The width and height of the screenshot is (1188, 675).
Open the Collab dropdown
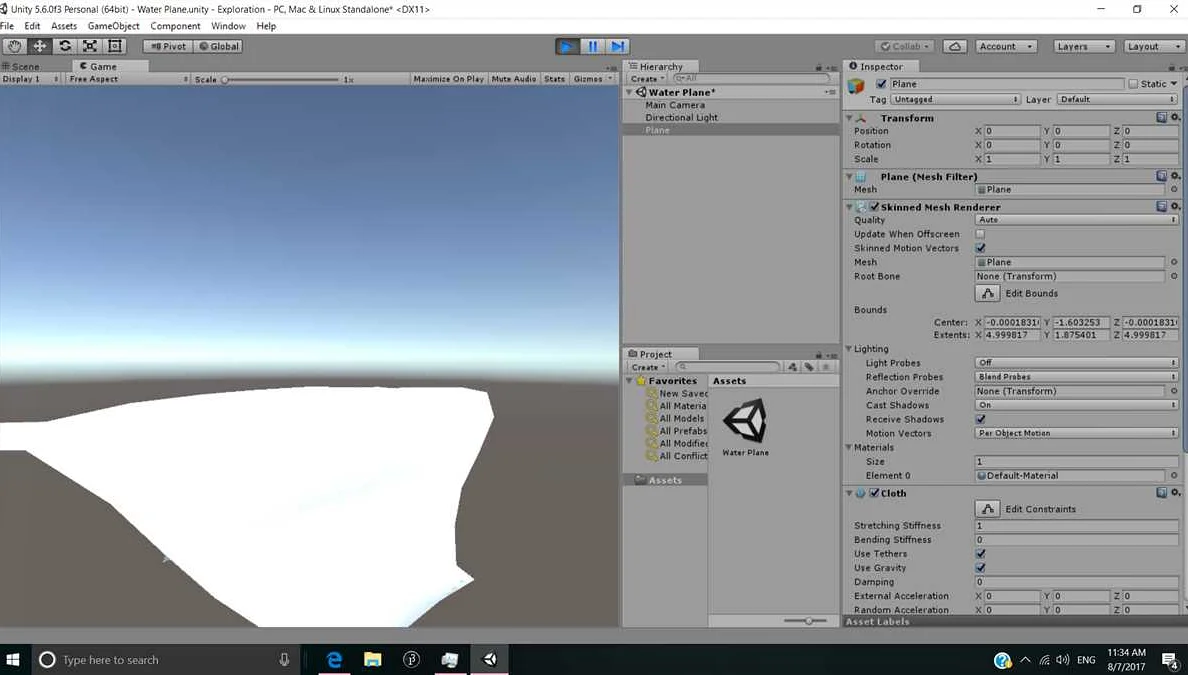click(x=905, y=46)
